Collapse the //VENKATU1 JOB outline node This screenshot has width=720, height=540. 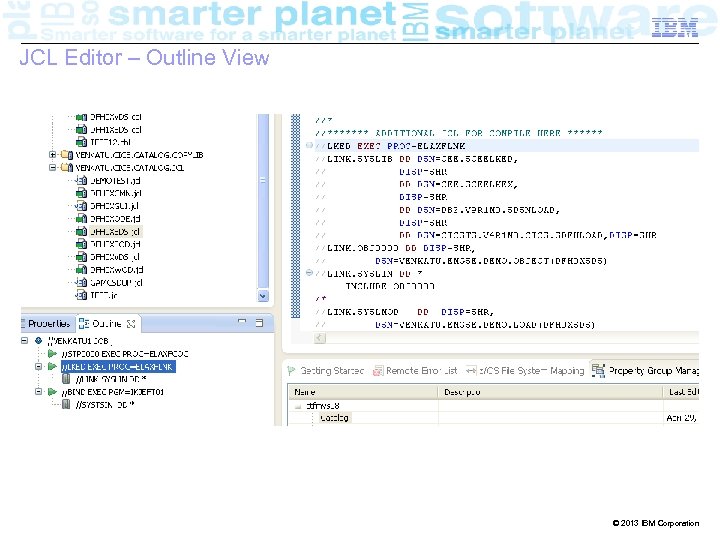[x=24, y=341]
